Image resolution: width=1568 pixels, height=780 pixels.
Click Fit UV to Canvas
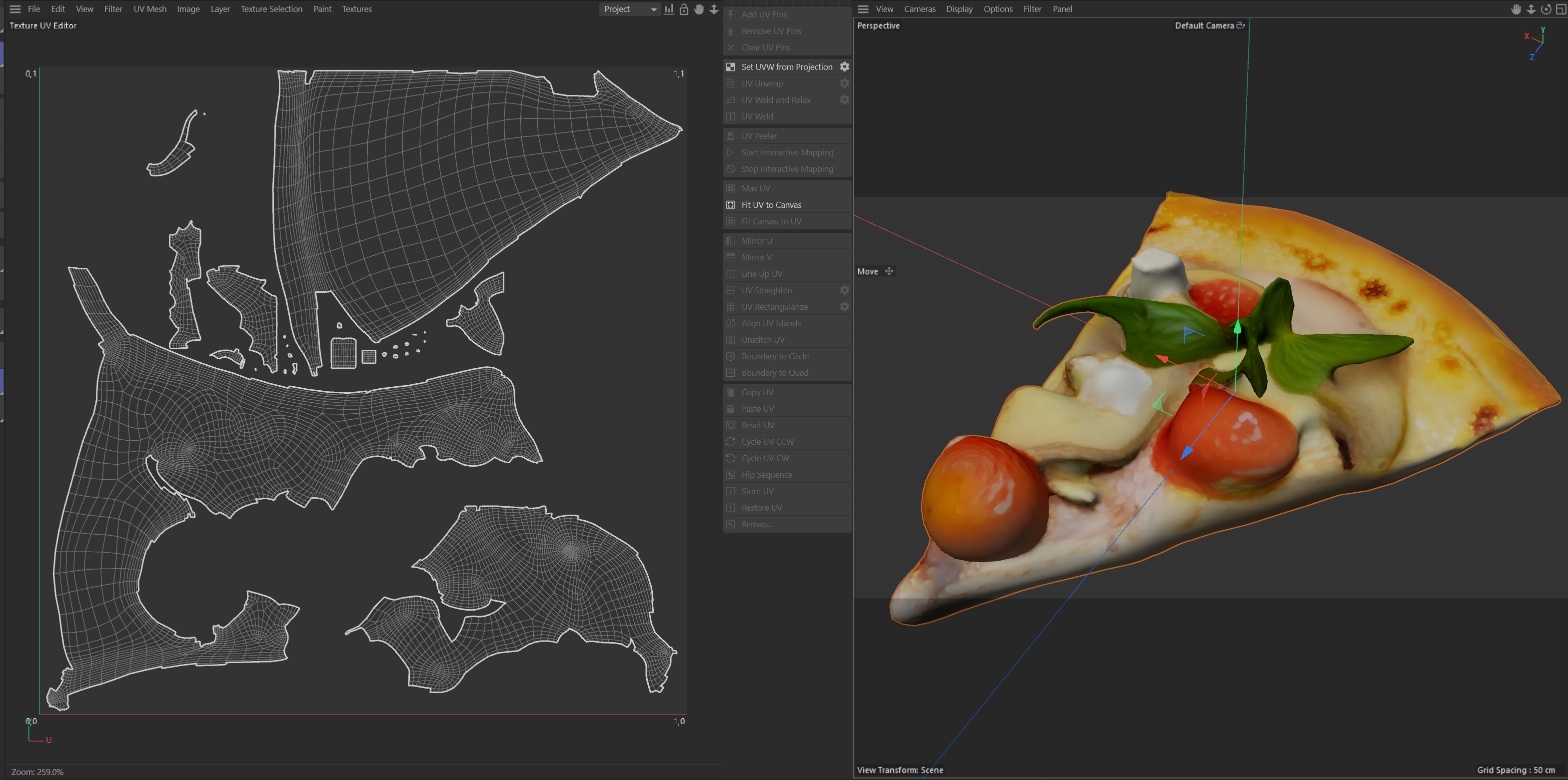point(771,205)
